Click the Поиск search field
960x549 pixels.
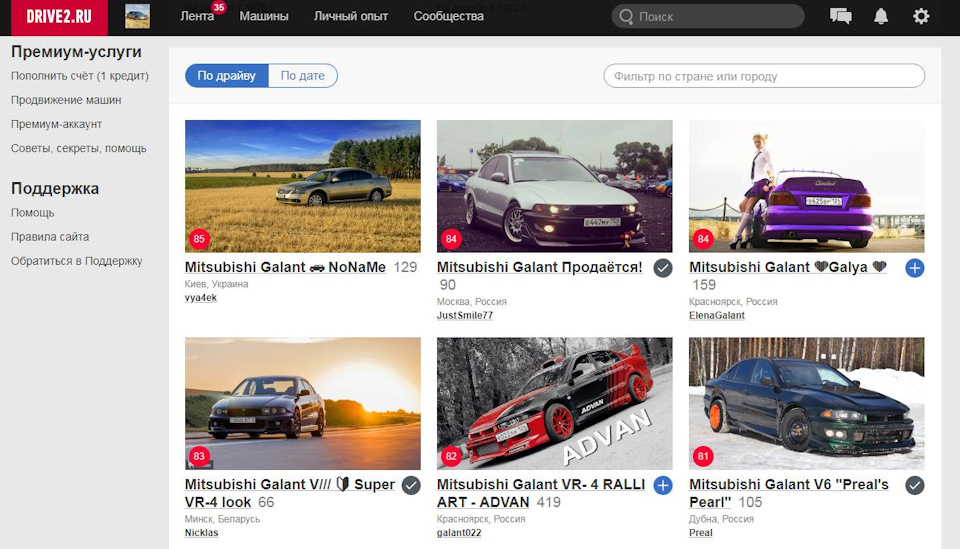click(x=708, y=17)
